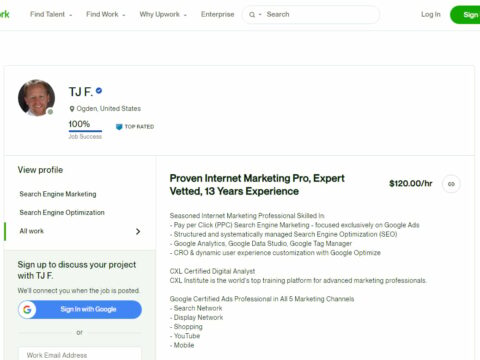Image resolution: width=480 pixels, height=360 pixels.
Task: Expand All work chevron arrow
Action: click(x=138, y=231)
